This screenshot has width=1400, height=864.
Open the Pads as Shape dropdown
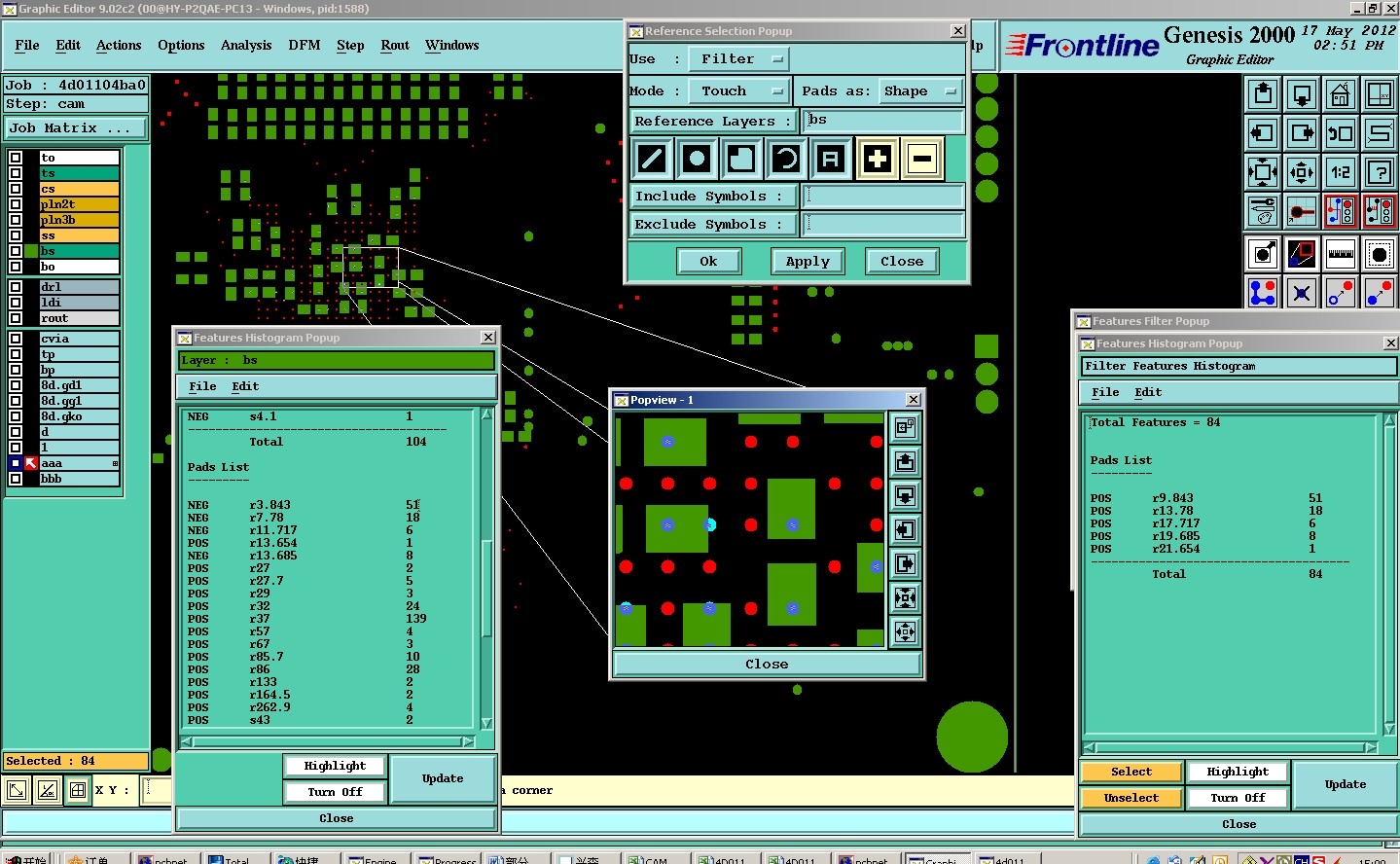920,91
